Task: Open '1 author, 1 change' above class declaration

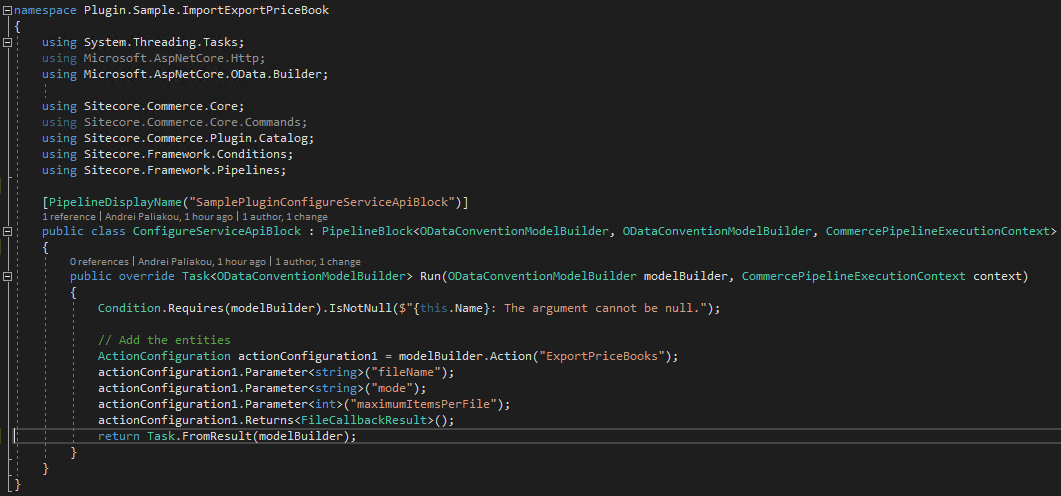Action: coord(285,217)
